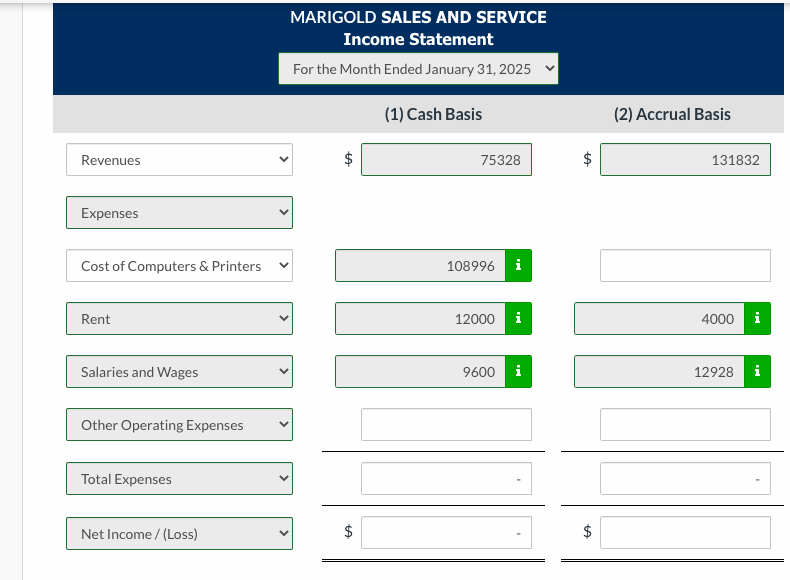Screen dimensions: 790x580
Task: Open the Other Operating Expenses dropdown
Action: click(179, 425)
